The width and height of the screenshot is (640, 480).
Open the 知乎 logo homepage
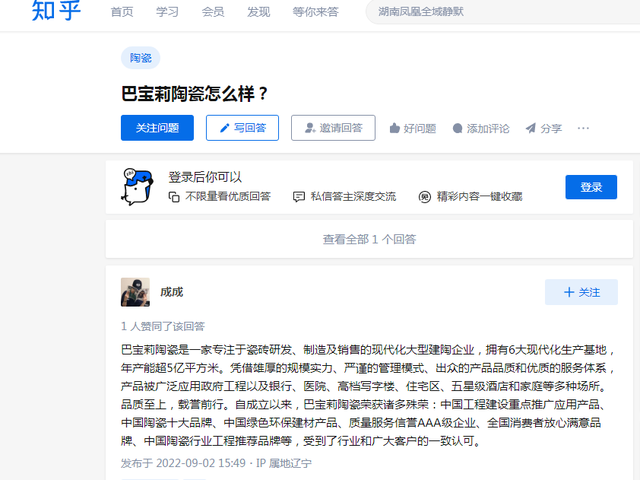pyautogui.click(x=56, y=10)
